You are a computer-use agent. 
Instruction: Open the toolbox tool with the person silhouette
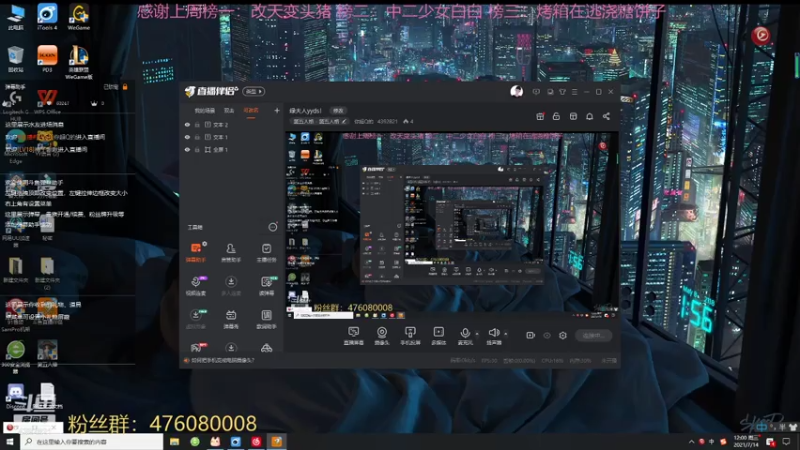(231, 252)
